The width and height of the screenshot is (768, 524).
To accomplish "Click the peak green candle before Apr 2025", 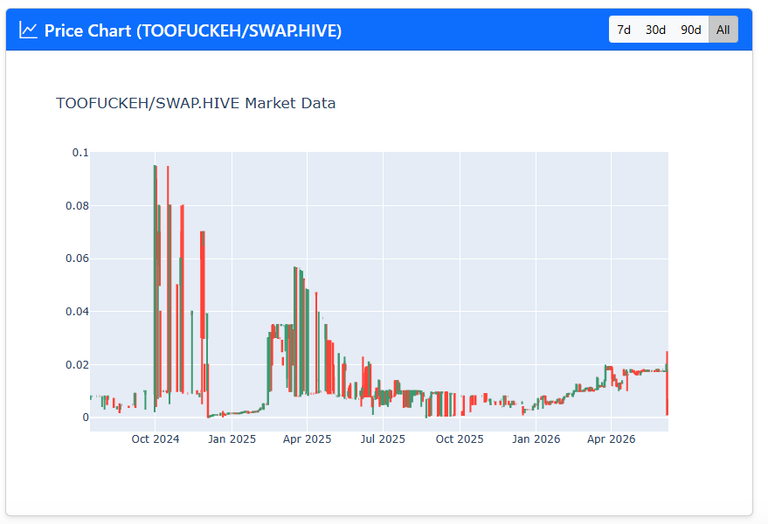I will click(295, 332).
